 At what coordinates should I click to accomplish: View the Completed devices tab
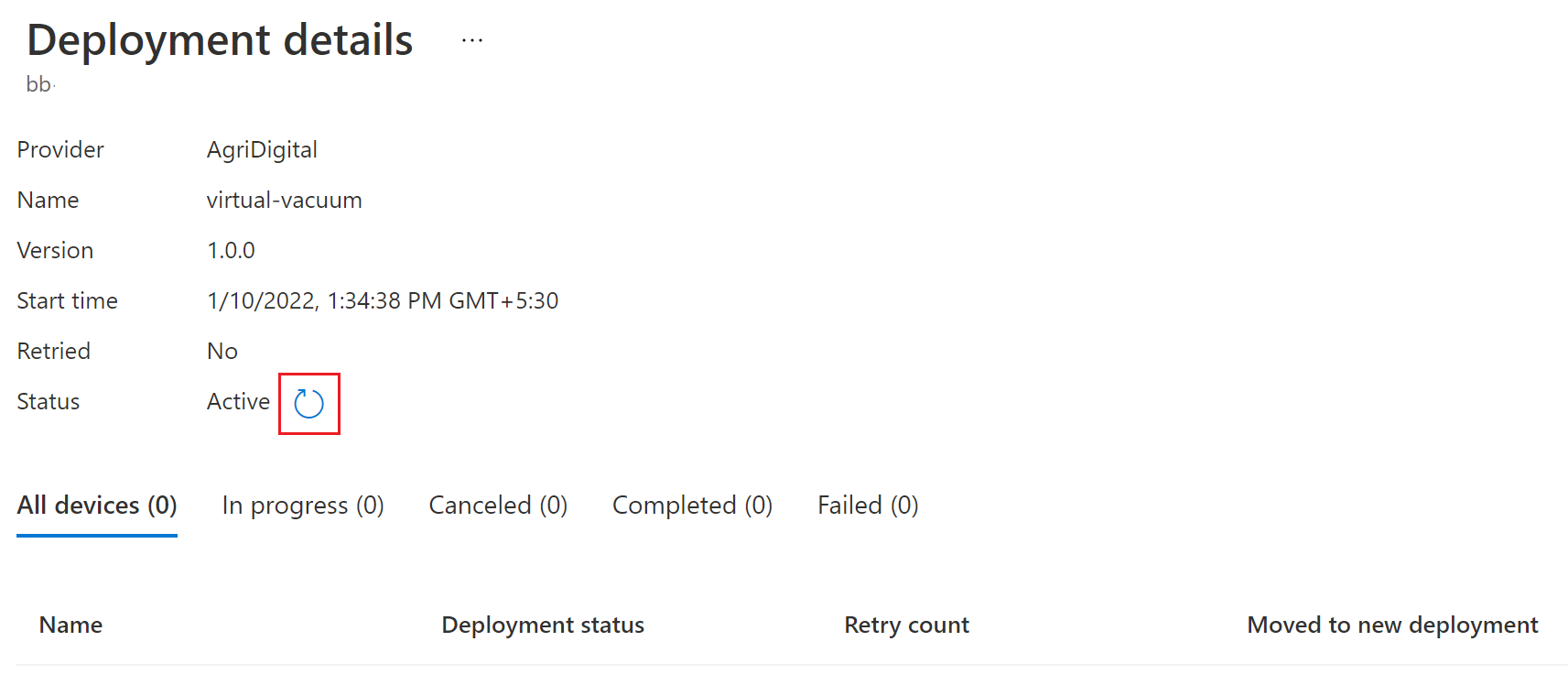click(692, 506)
